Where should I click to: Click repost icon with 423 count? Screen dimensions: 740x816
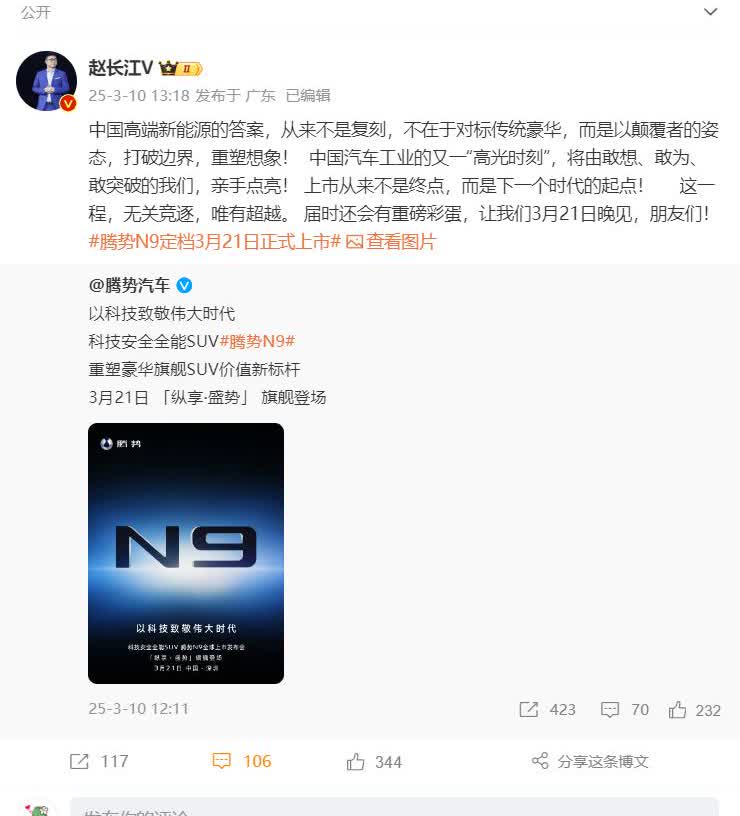[547, 709]
